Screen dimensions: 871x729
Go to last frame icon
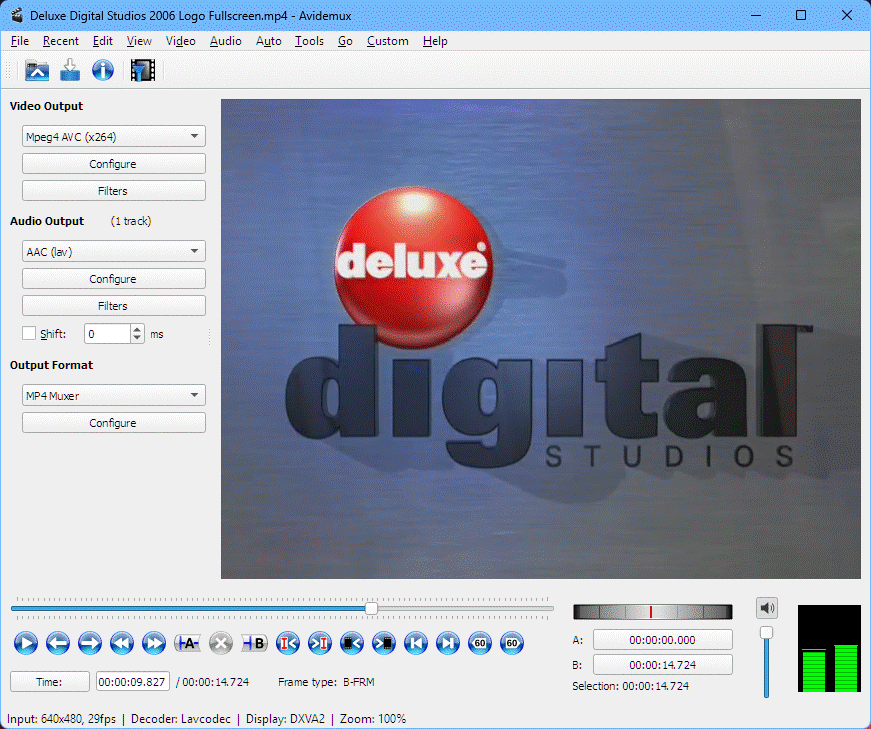tap(448, 643)
